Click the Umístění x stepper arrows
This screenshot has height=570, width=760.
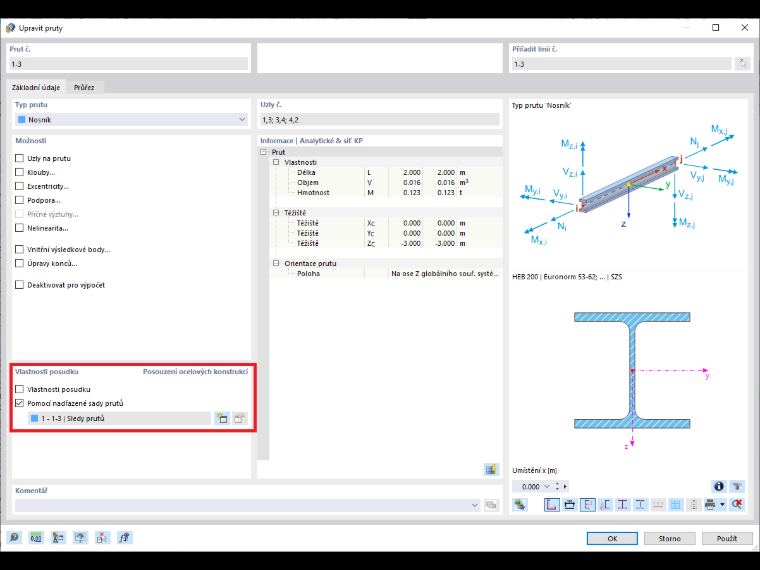[557, 486]
